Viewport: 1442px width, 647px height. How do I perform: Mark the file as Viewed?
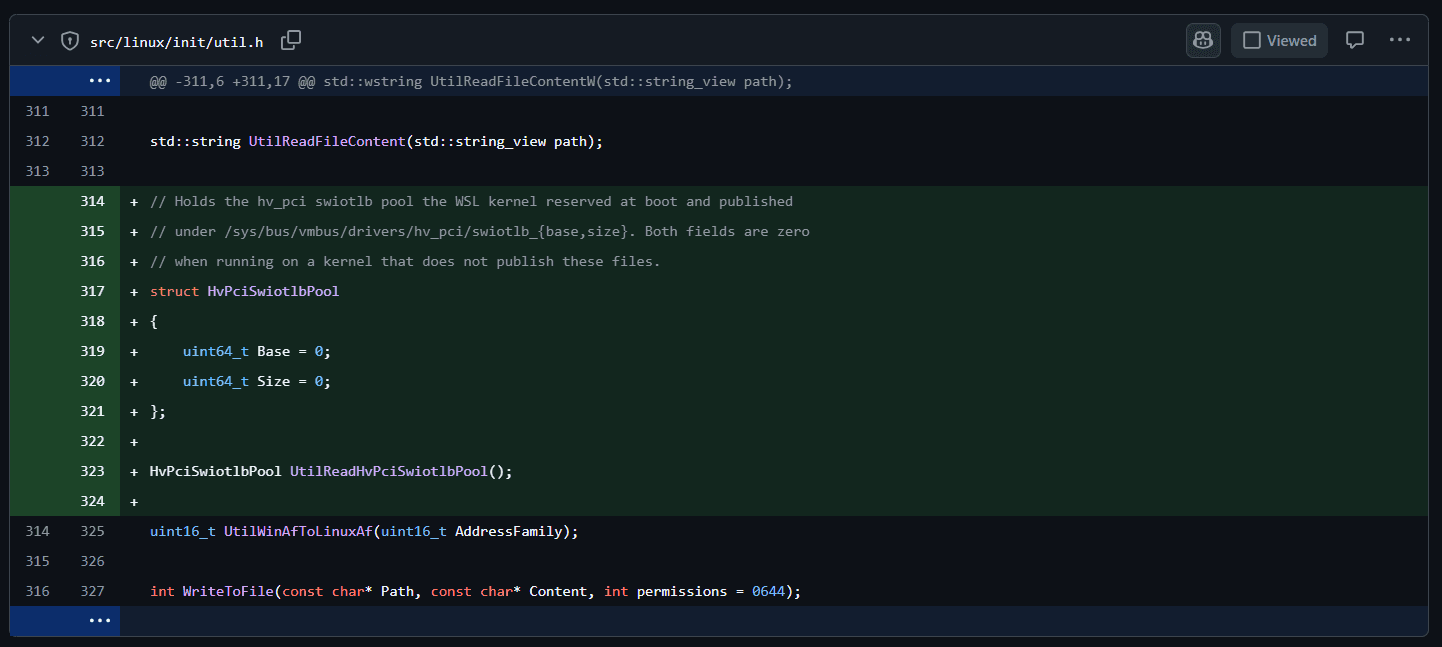(x=1279, y=40)
